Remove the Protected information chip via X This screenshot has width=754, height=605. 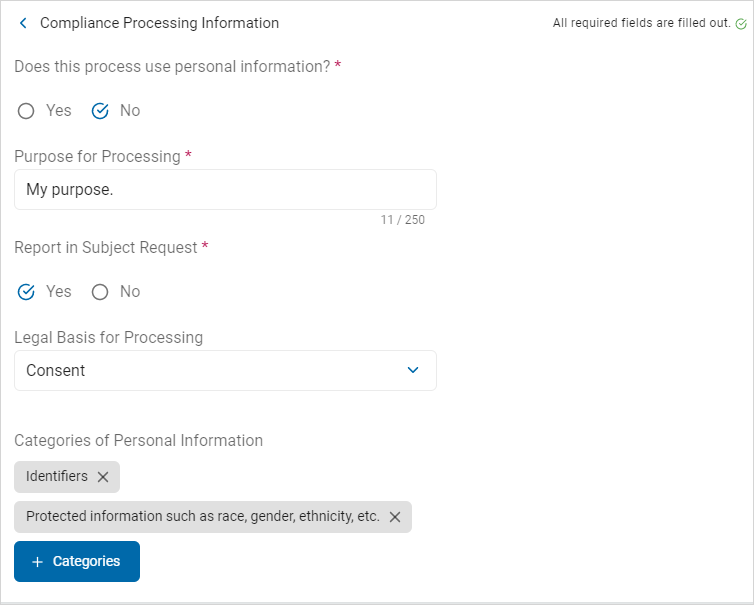coord(395,517)
